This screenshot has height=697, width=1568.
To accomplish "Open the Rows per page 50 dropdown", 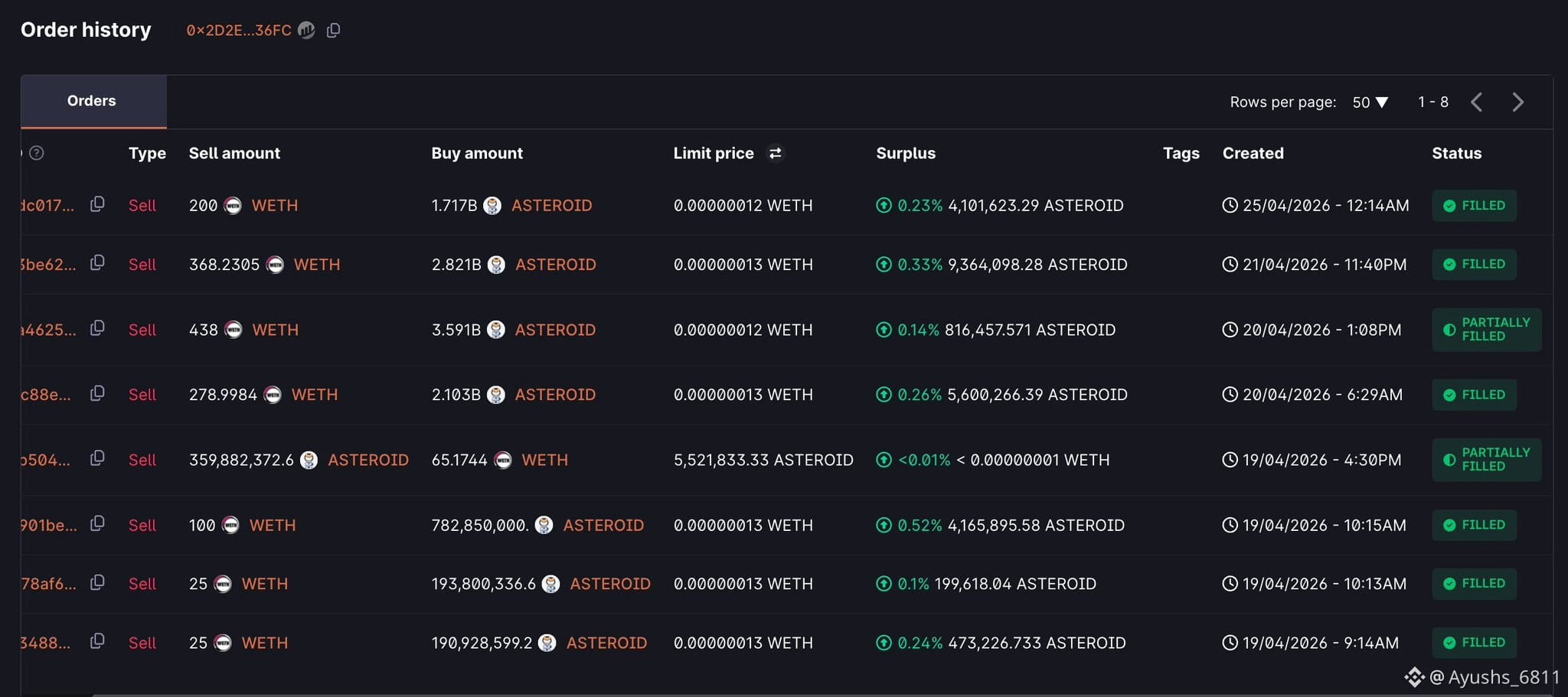I will click(x=1370, y=102).
